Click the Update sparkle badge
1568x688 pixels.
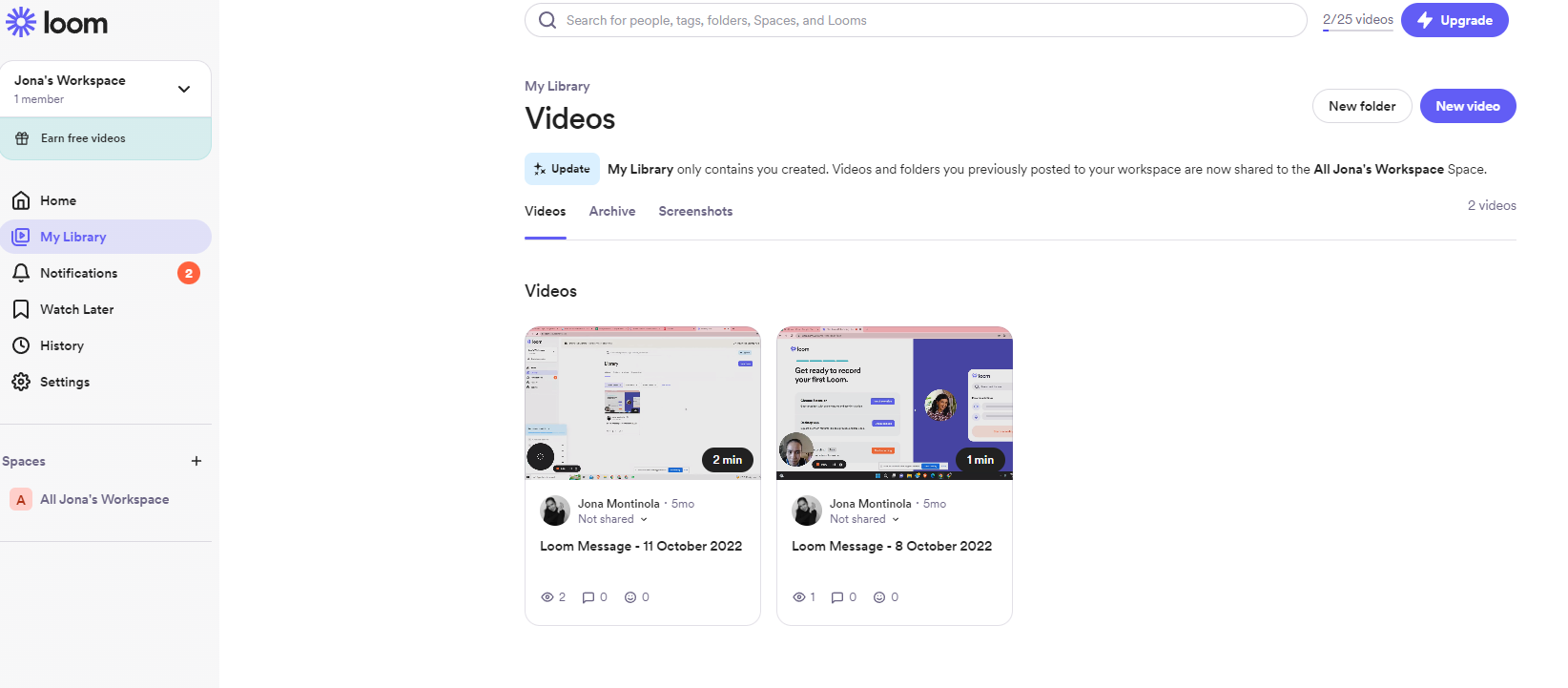[x=562, y=169]
